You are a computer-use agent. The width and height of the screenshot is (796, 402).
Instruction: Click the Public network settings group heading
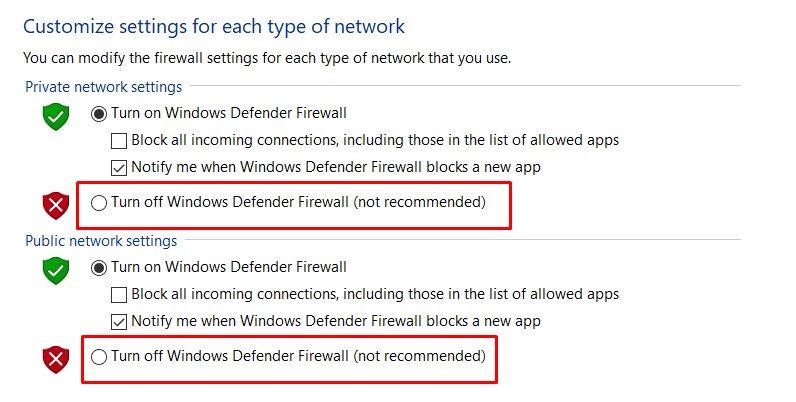point(101,241)
